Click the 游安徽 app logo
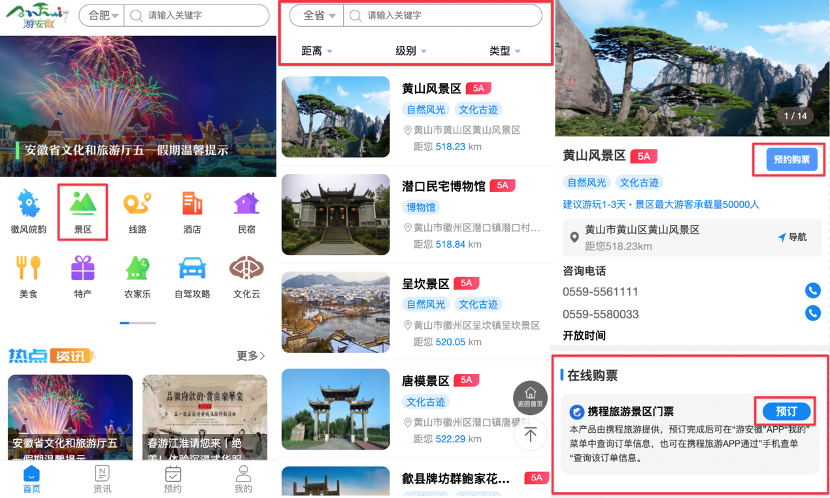Viewport: 830px width, 498px height. click(37, 16)
